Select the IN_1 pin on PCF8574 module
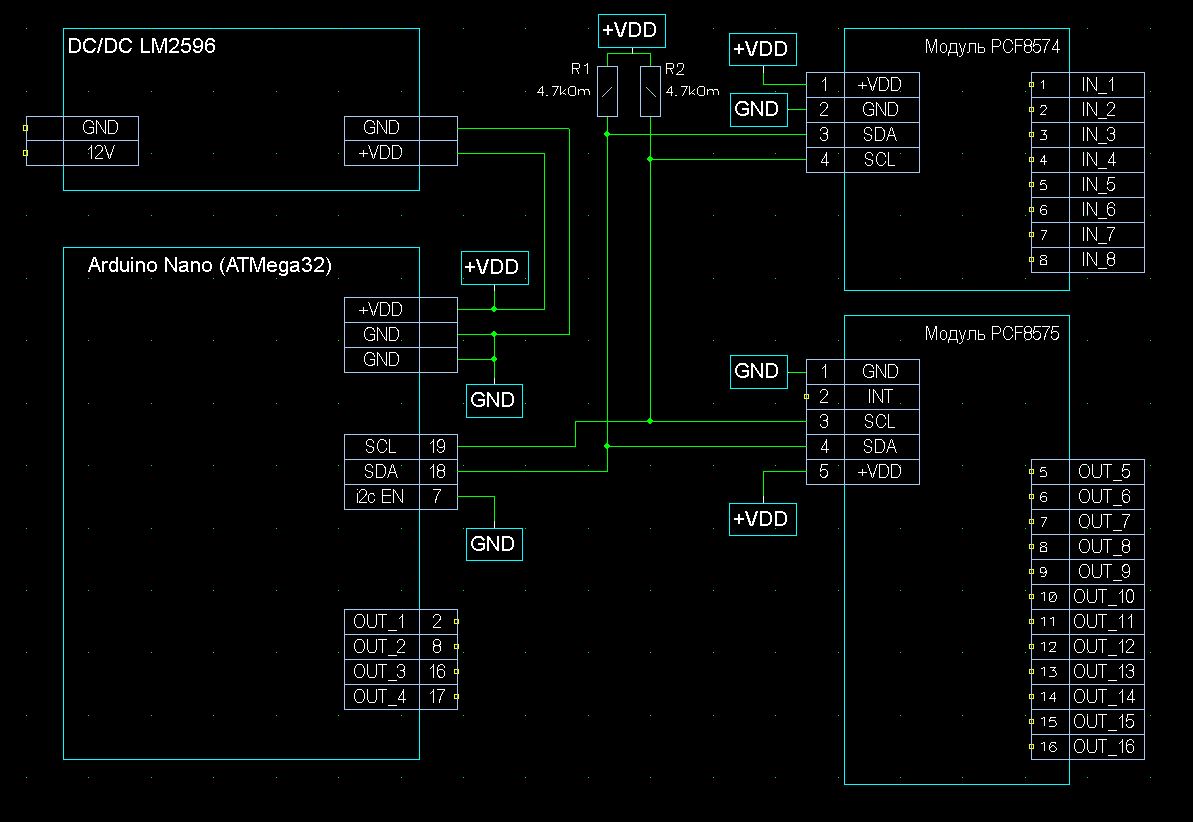 (1097, 85)
